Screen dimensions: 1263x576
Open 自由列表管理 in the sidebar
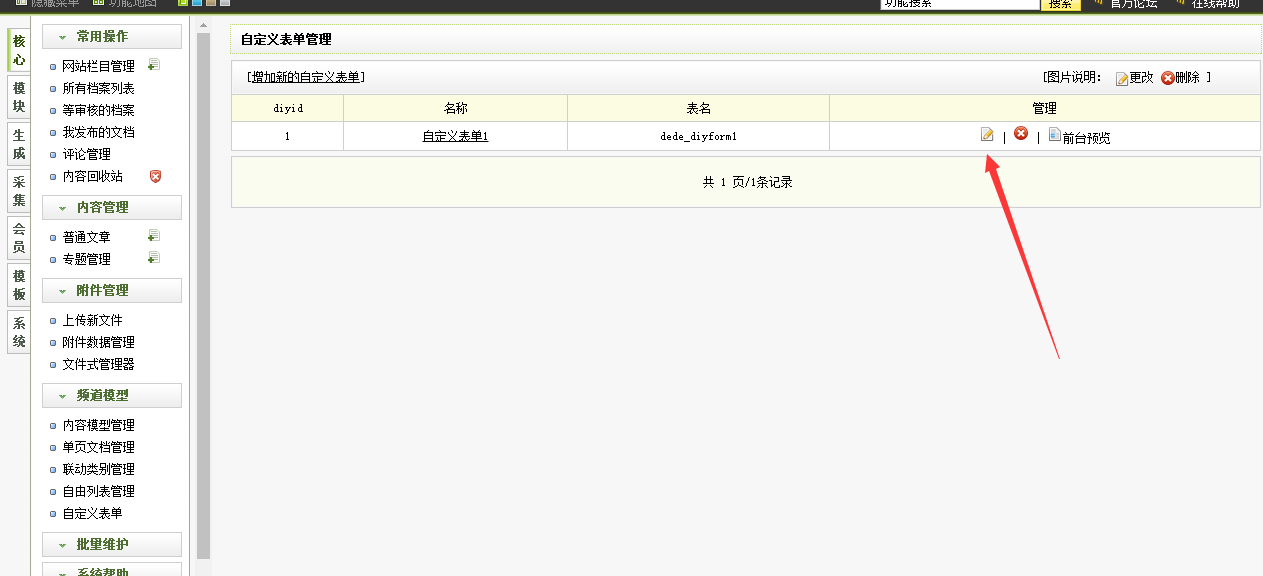click(98, 491)
